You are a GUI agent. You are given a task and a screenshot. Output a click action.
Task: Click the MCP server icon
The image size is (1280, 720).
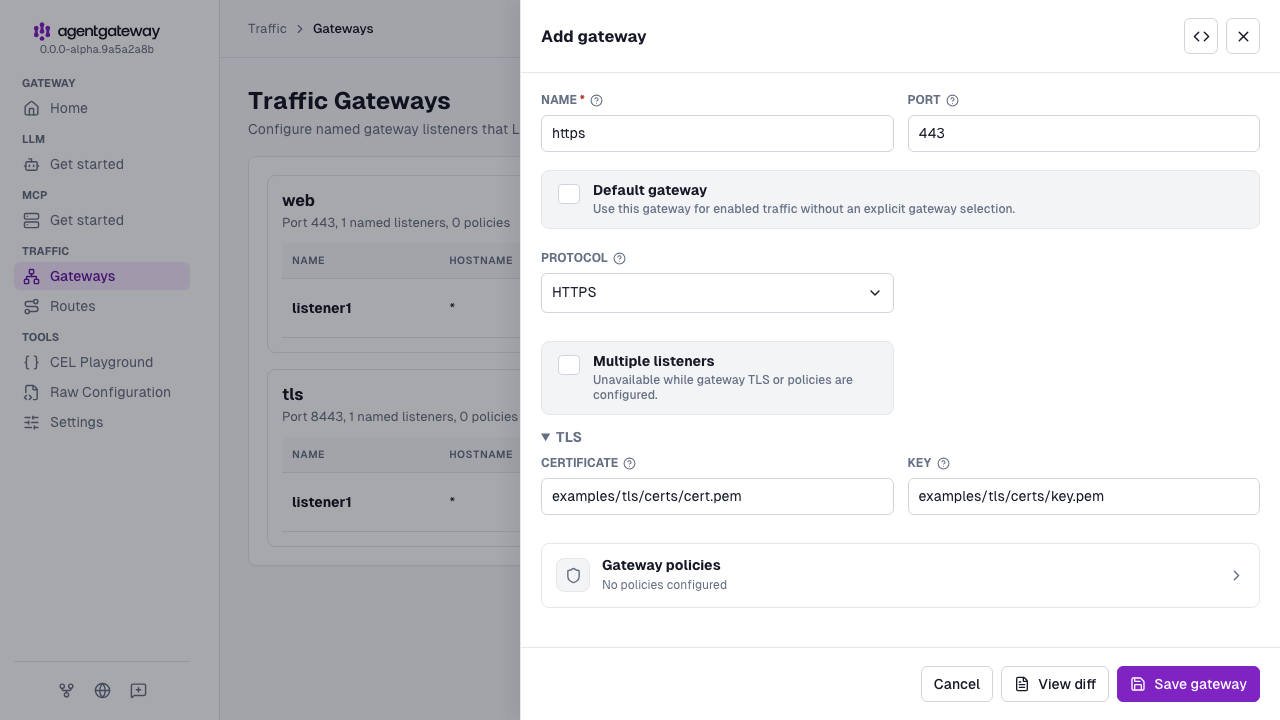click(x=32, y=220)
